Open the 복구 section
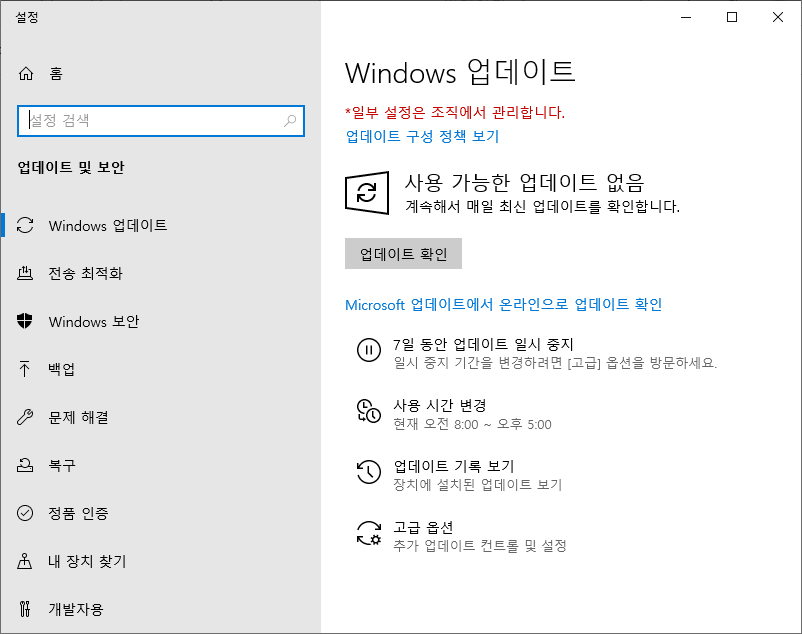 [61, 465]
